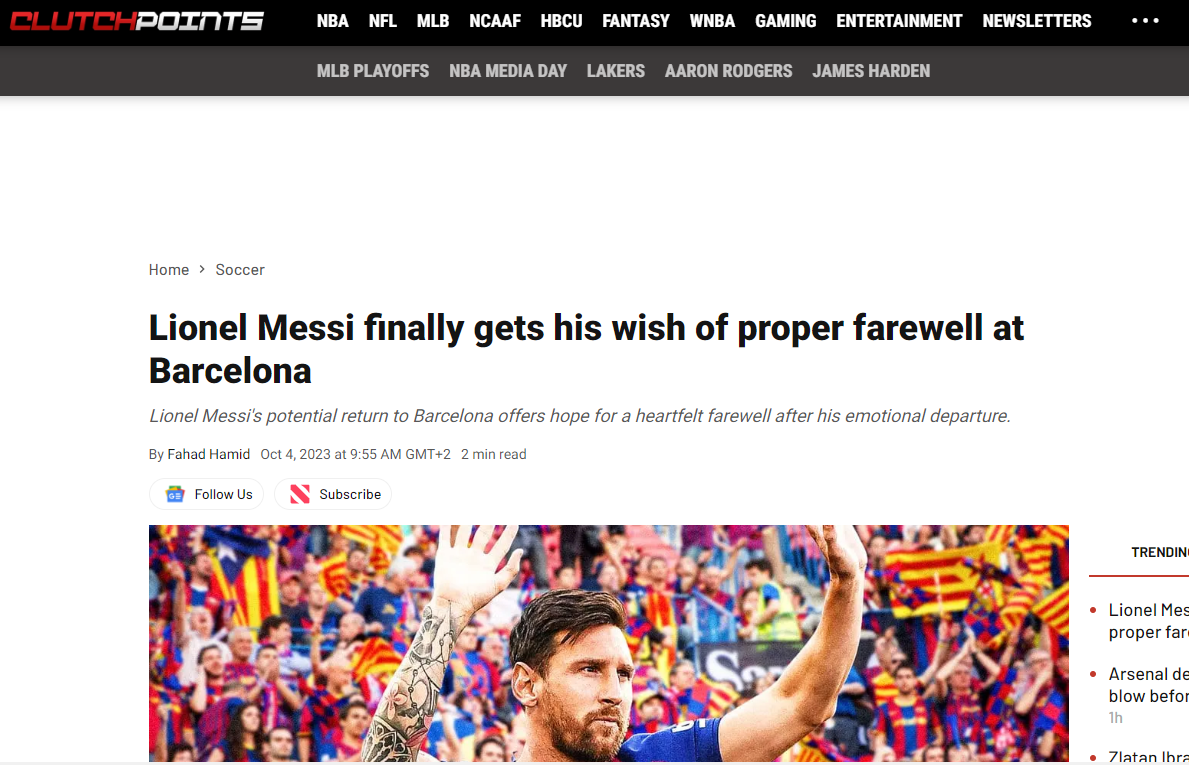Click the breadcrumb chevron after Home
Image resolution: width=1189 pixels, height=765 pixels.
tap(202, 270)
